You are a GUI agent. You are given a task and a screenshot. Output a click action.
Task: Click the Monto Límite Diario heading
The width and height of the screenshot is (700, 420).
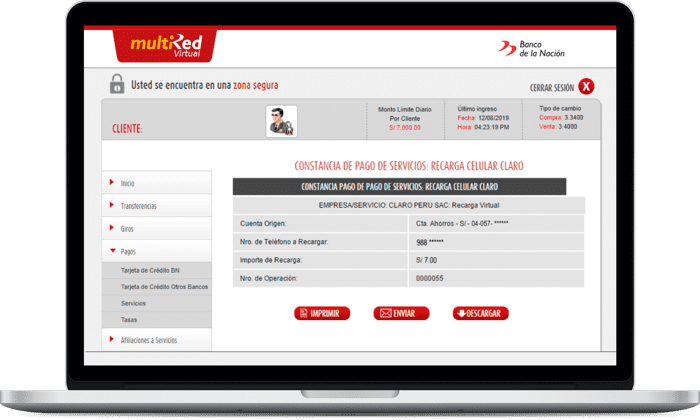[x=405, y=109]
